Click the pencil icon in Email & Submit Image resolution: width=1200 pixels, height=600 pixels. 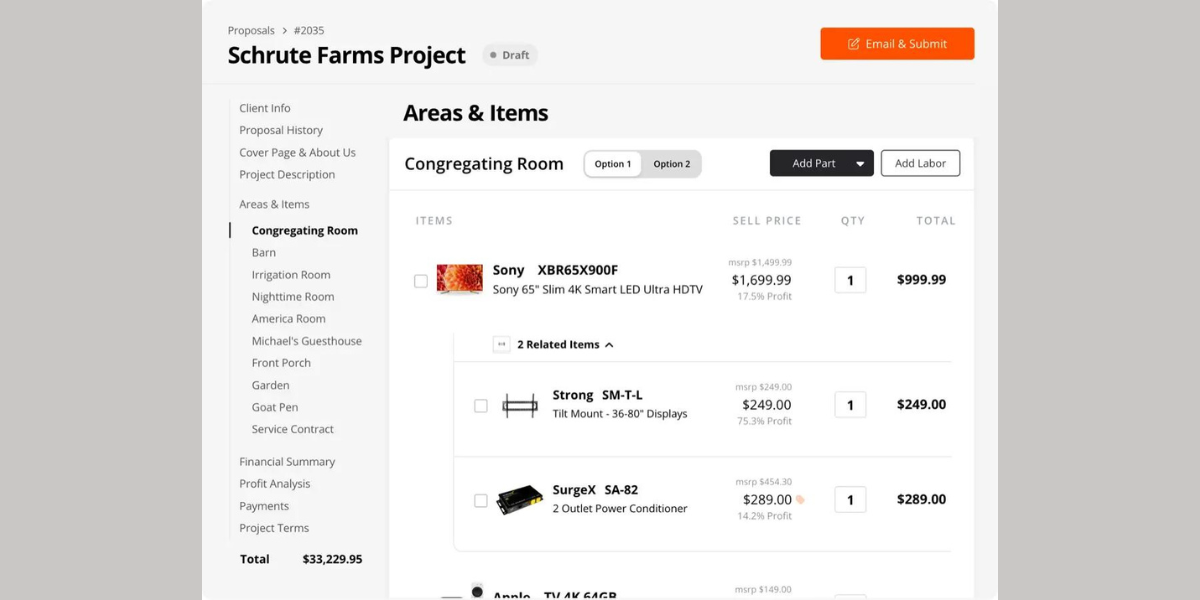[x=853, y=44]
